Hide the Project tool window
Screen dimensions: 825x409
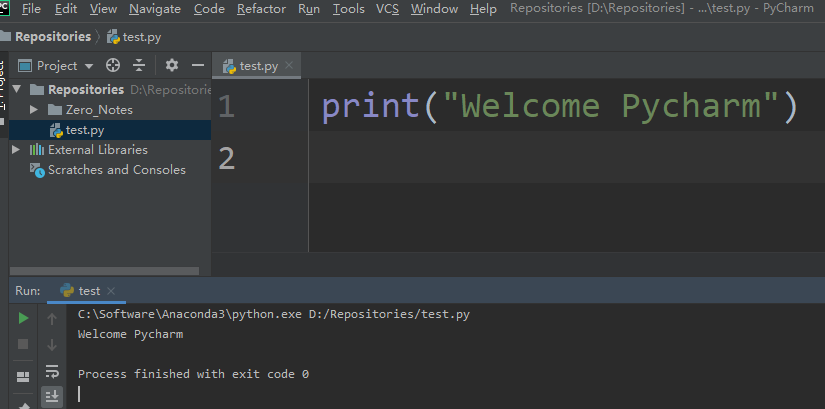click(x=198, y=65)
